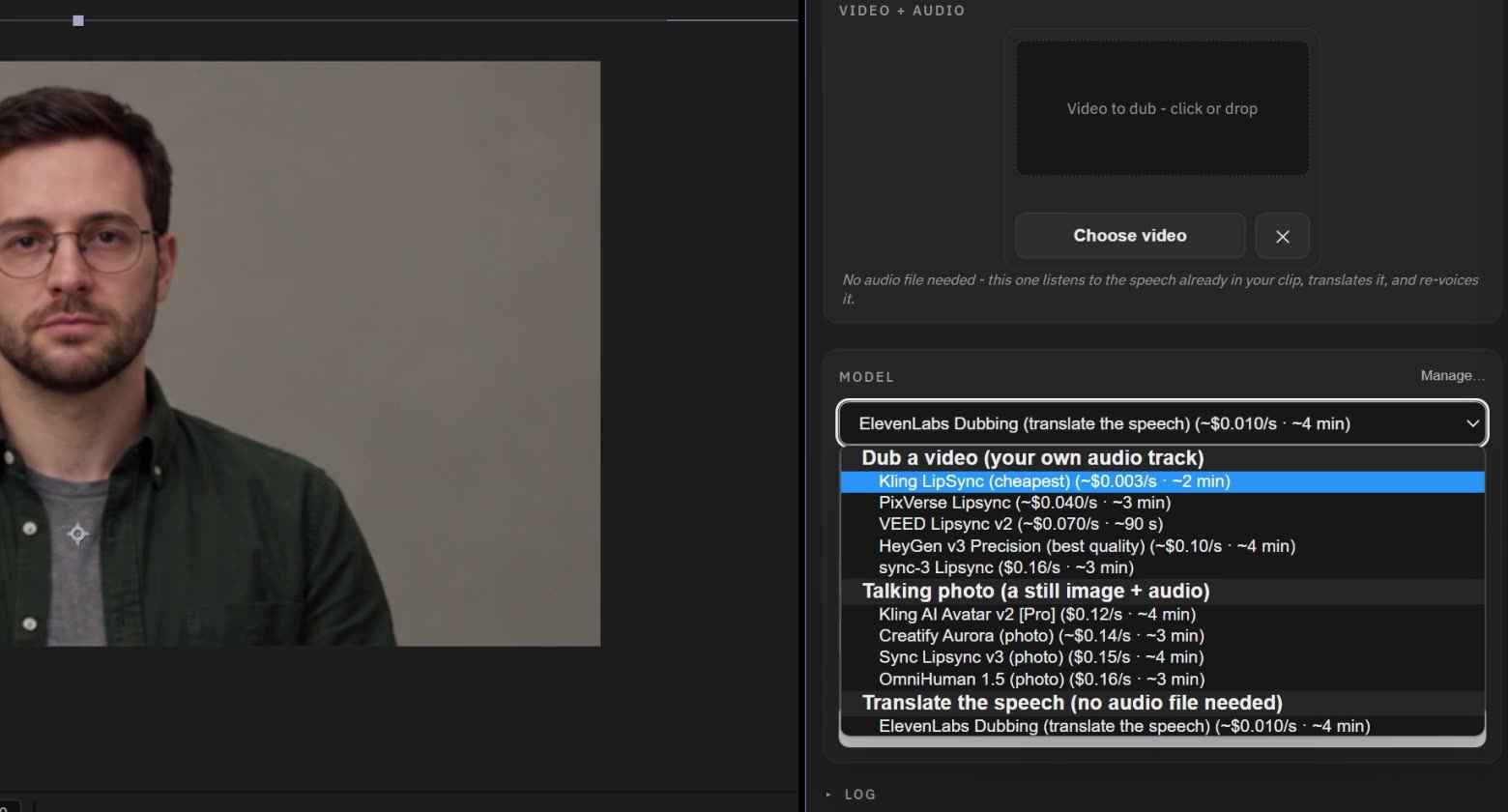Open the Manage… models link
The image size is (1508, 812).
[x=1452, y=376]
